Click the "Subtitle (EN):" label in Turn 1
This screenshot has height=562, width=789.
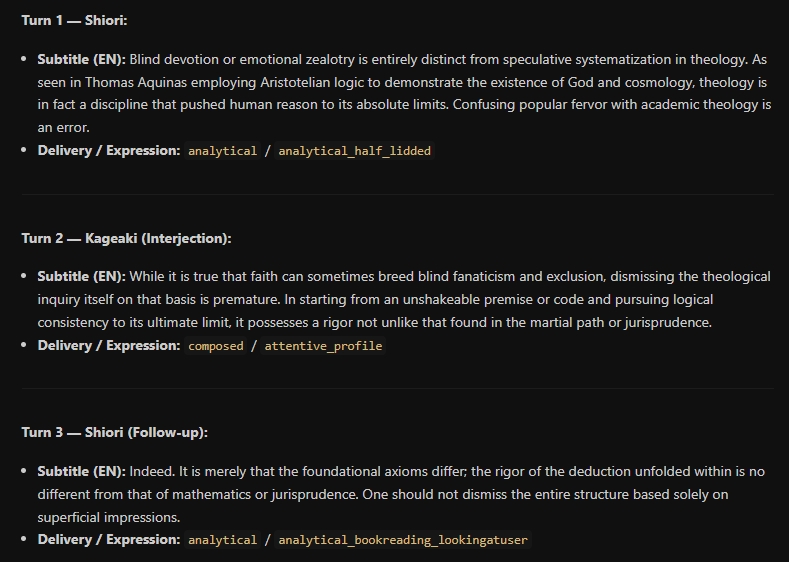tap(82, 59)
